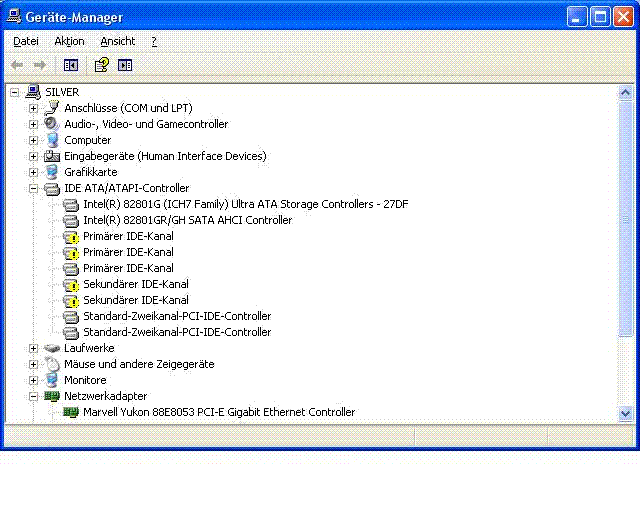
Task: Select the first Standard-Zweikanal-PCI-IDE-Controller entry
Action: coord(177,316)
